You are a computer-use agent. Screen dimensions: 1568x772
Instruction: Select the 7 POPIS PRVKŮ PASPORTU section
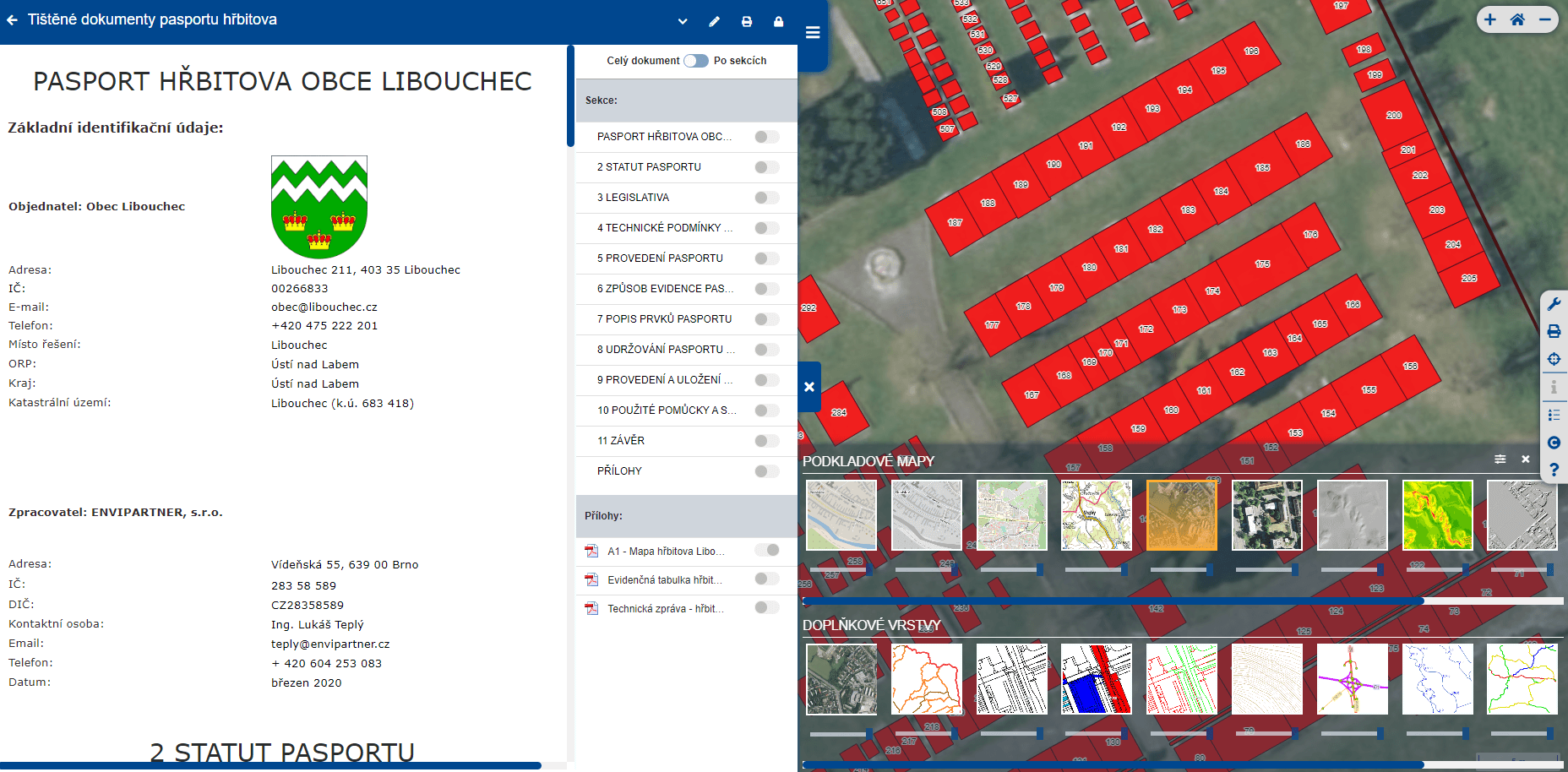click(x=664, y=319)
